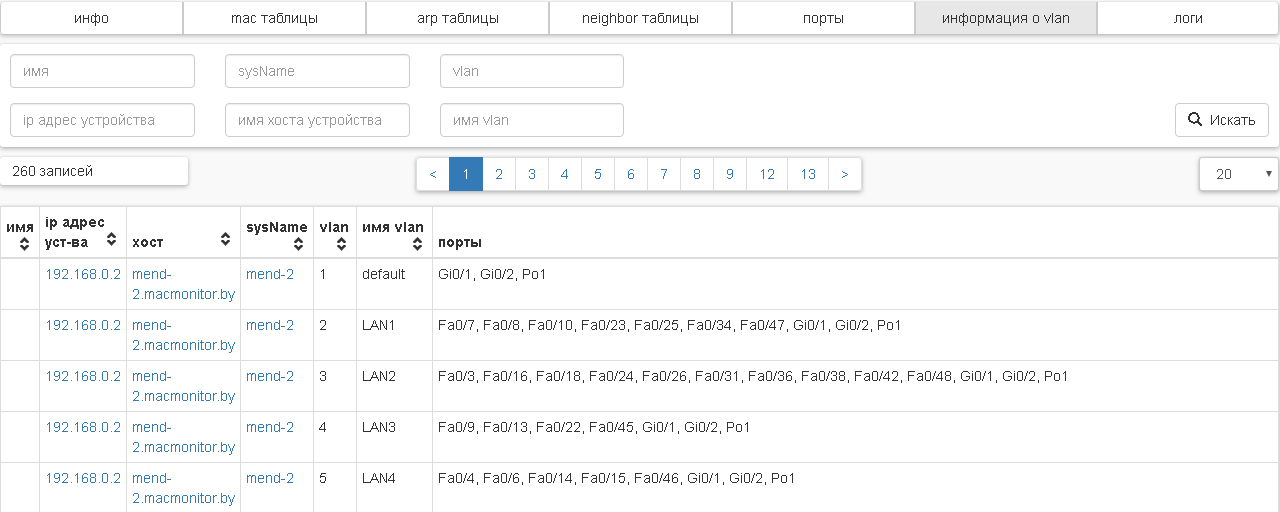Open the records-per-page dropdown showing 20
Viewport: 1280px width, 512px height.
pos(1239,174)
